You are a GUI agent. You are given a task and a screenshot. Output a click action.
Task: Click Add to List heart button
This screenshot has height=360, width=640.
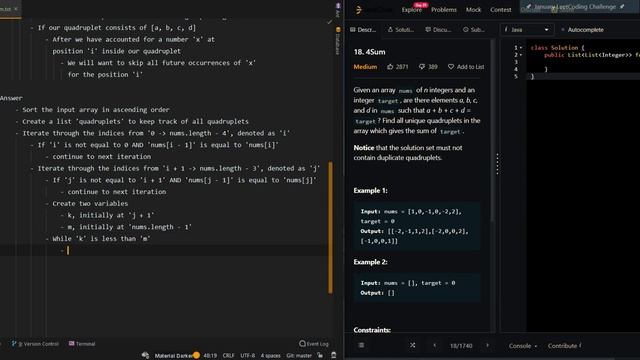(x=466, y=67)
